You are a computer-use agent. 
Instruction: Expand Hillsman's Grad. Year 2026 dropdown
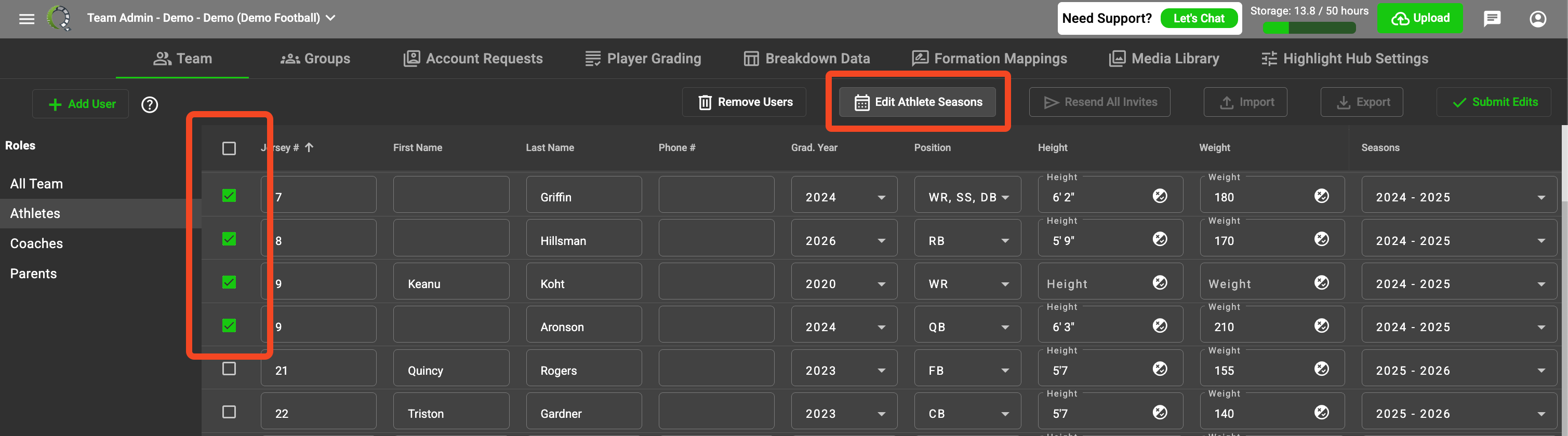coord(844,241)
